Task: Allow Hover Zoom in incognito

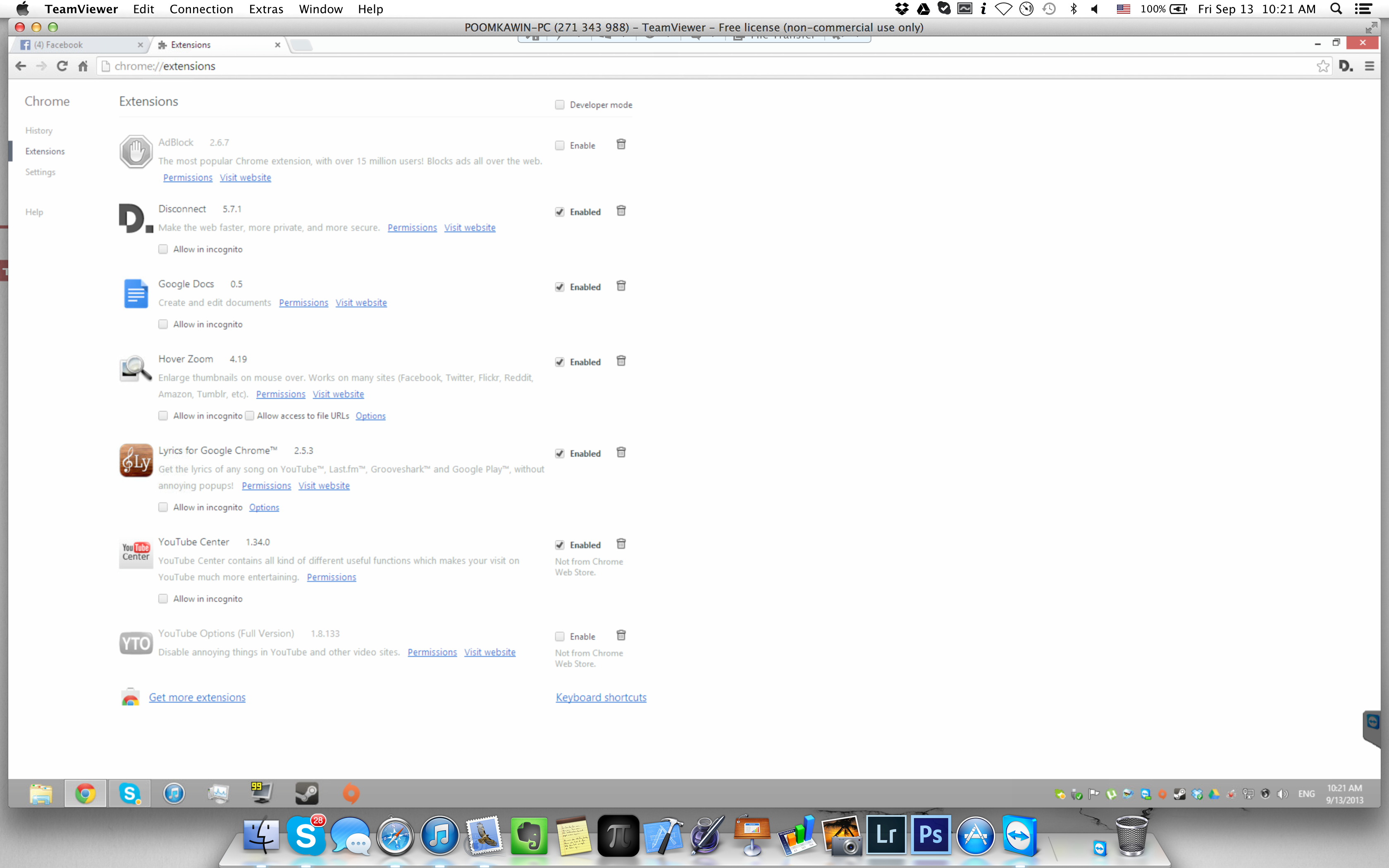Action: click(163, 416)
